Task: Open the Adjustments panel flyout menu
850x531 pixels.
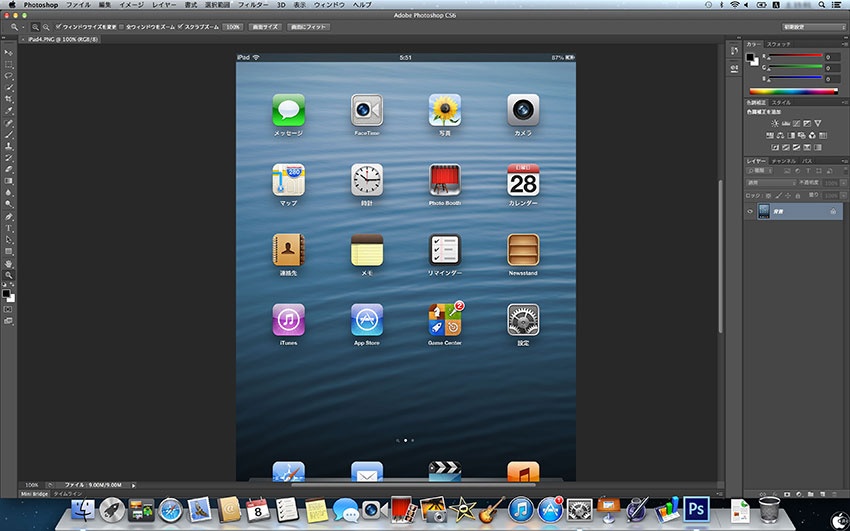Action: click(x=845, y=102)
